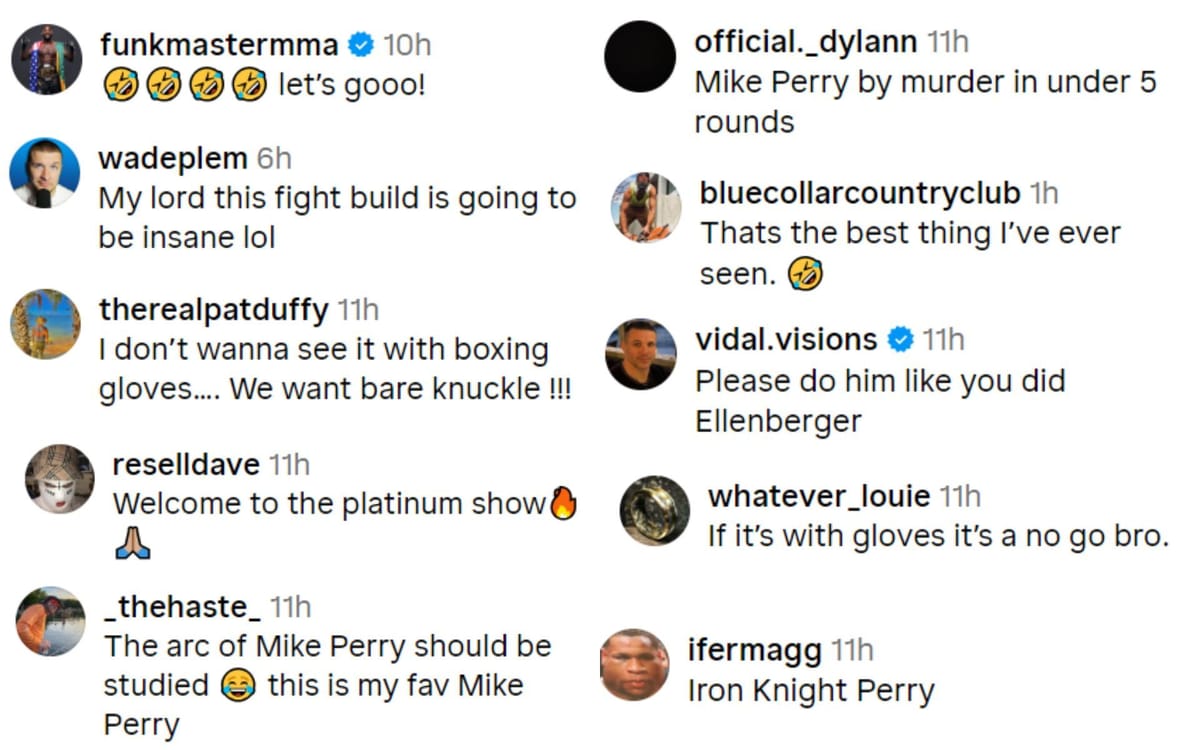Viewport: 1200px width, 750px height.
Task: Open therealpatduffy's profile picture
Action: 44,324
